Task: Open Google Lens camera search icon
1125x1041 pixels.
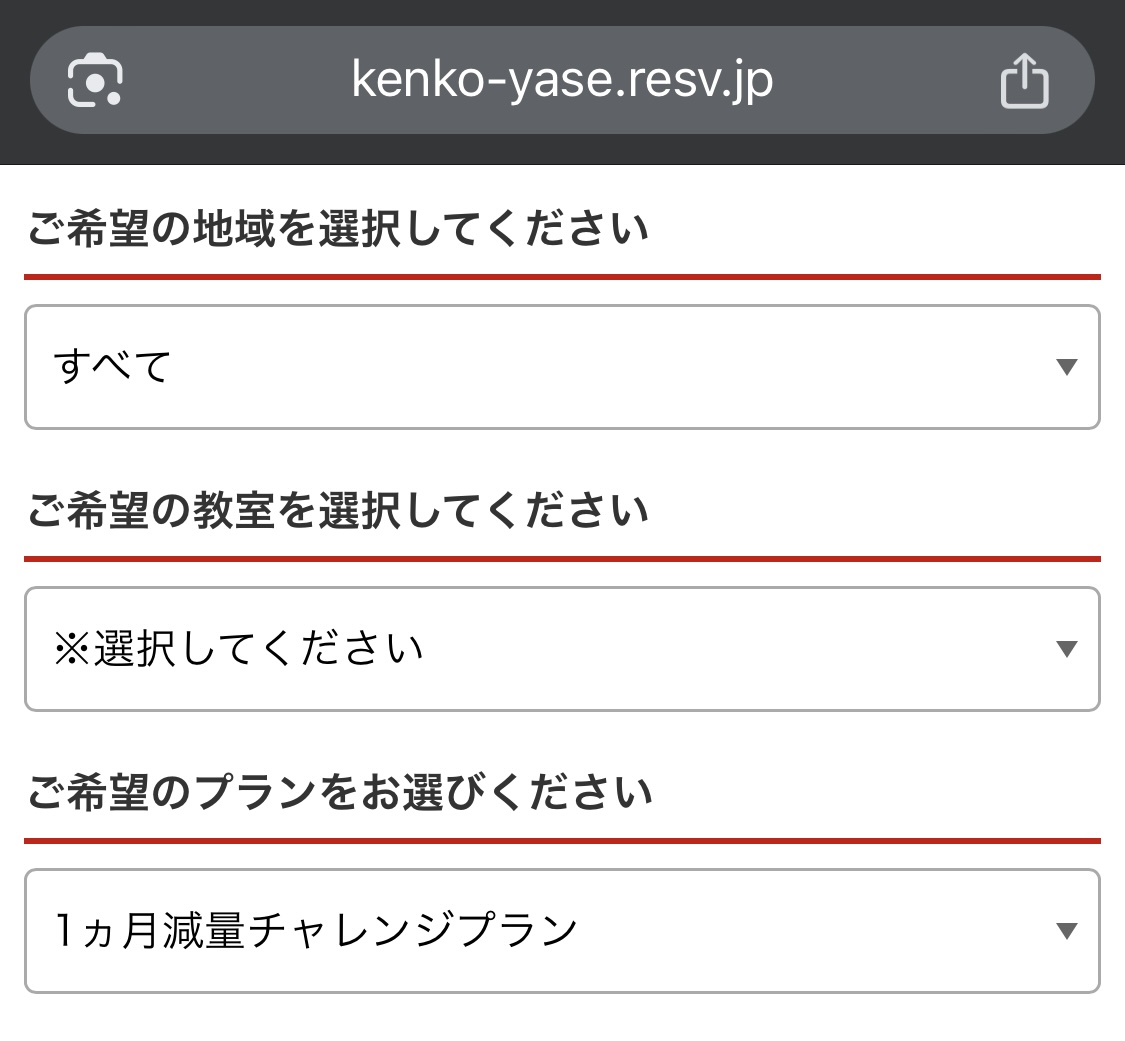Action: [x=95, y=80]
